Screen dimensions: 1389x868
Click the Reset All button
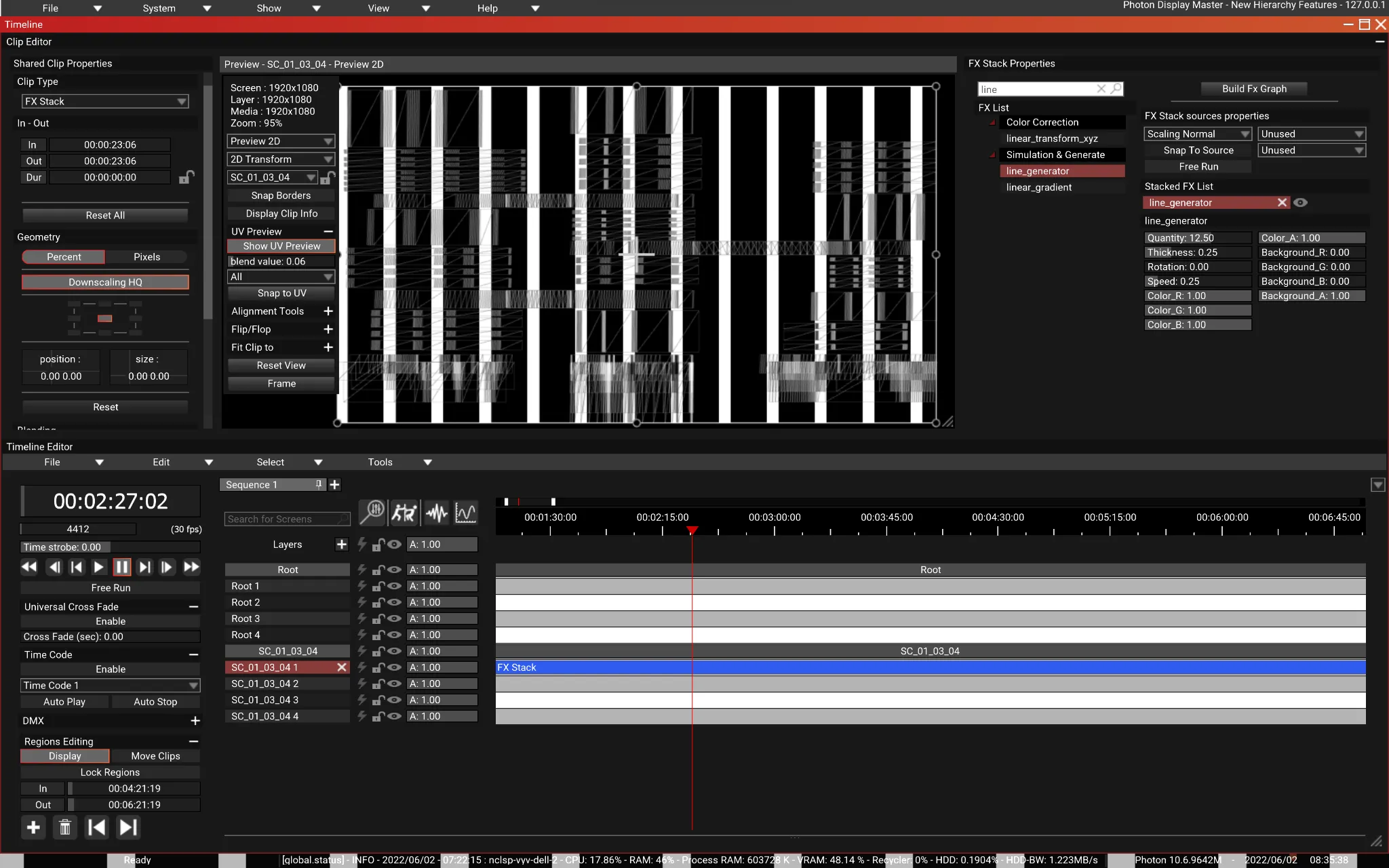[x=105, y=216]
